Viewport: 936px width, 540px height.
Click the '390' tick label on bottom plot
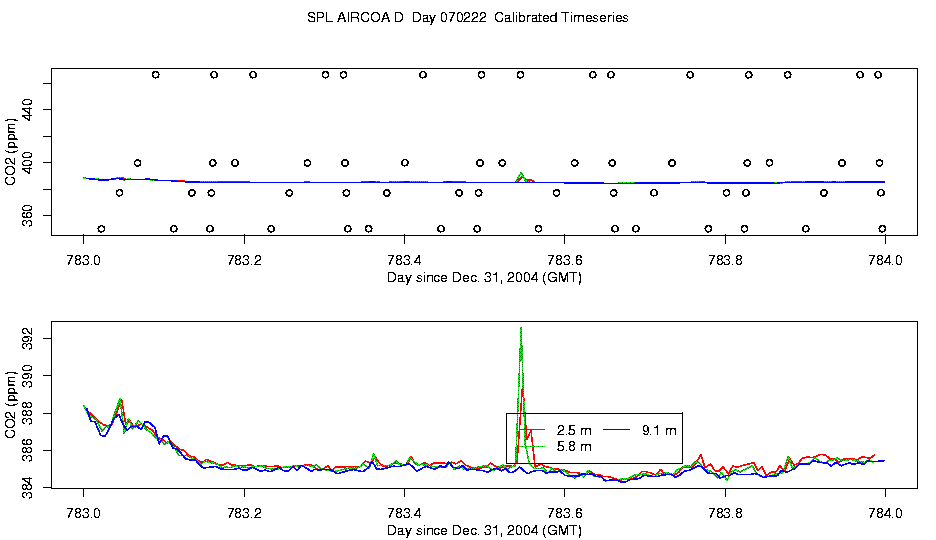27,376
